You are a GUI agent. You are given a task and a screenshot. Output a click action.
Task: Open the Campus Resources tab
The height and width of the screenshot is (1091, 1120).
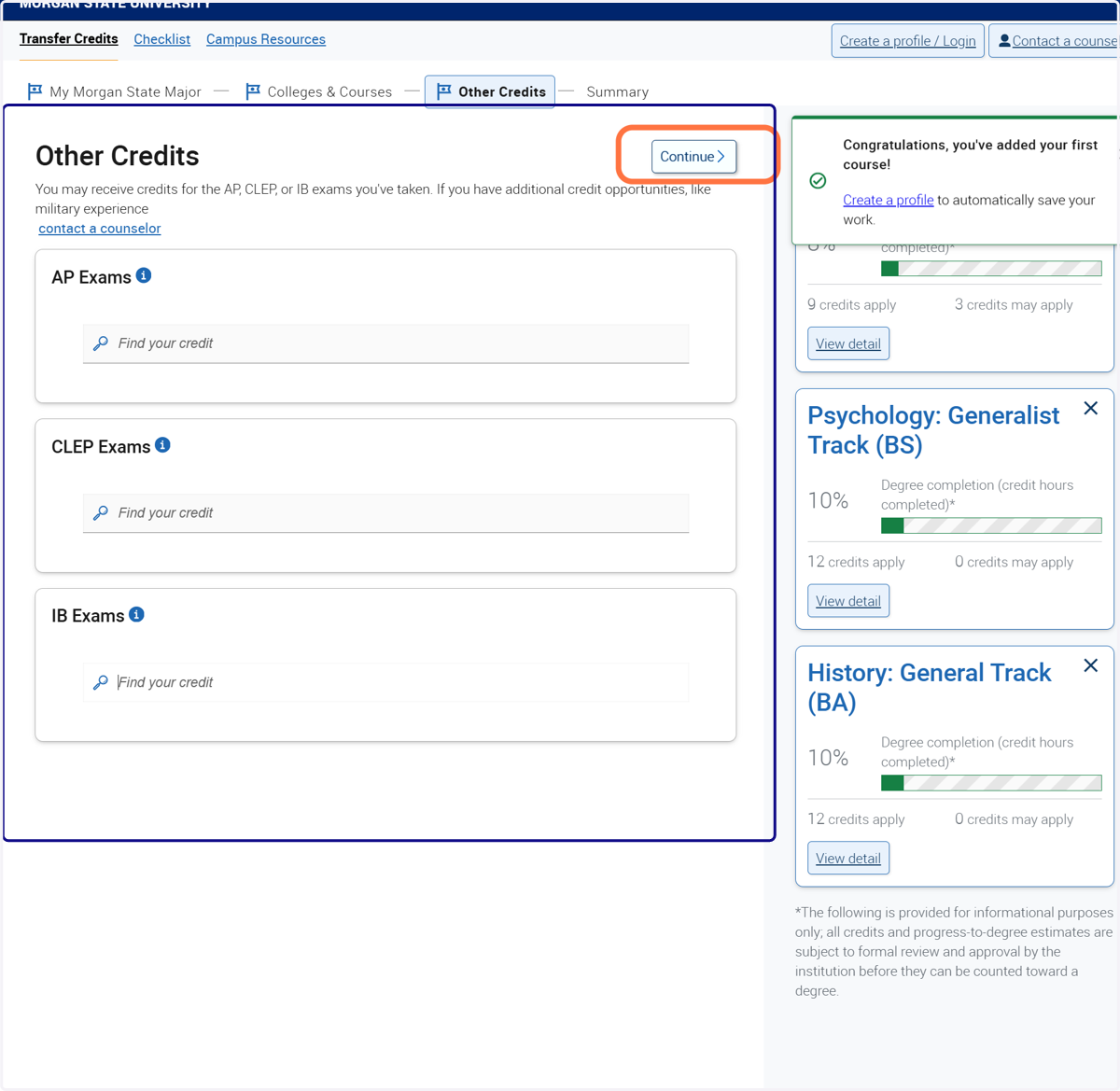click(x=266, y=39)
